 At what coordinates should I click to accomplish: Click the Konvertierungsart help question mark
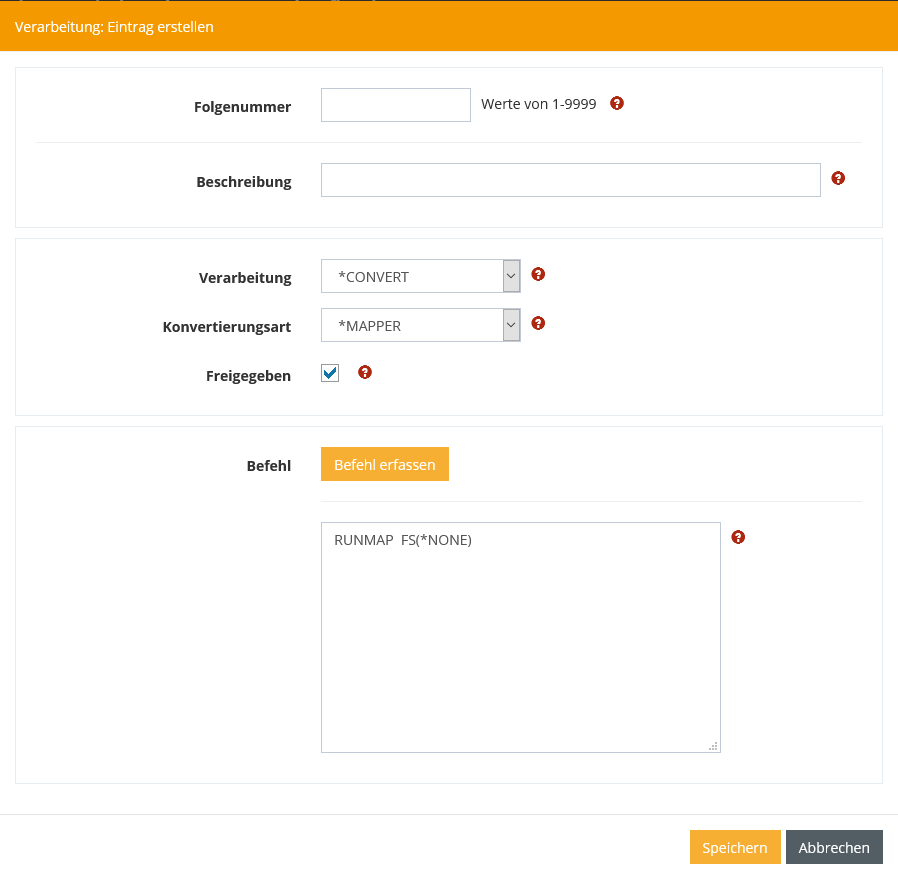(x=538, y=323)
